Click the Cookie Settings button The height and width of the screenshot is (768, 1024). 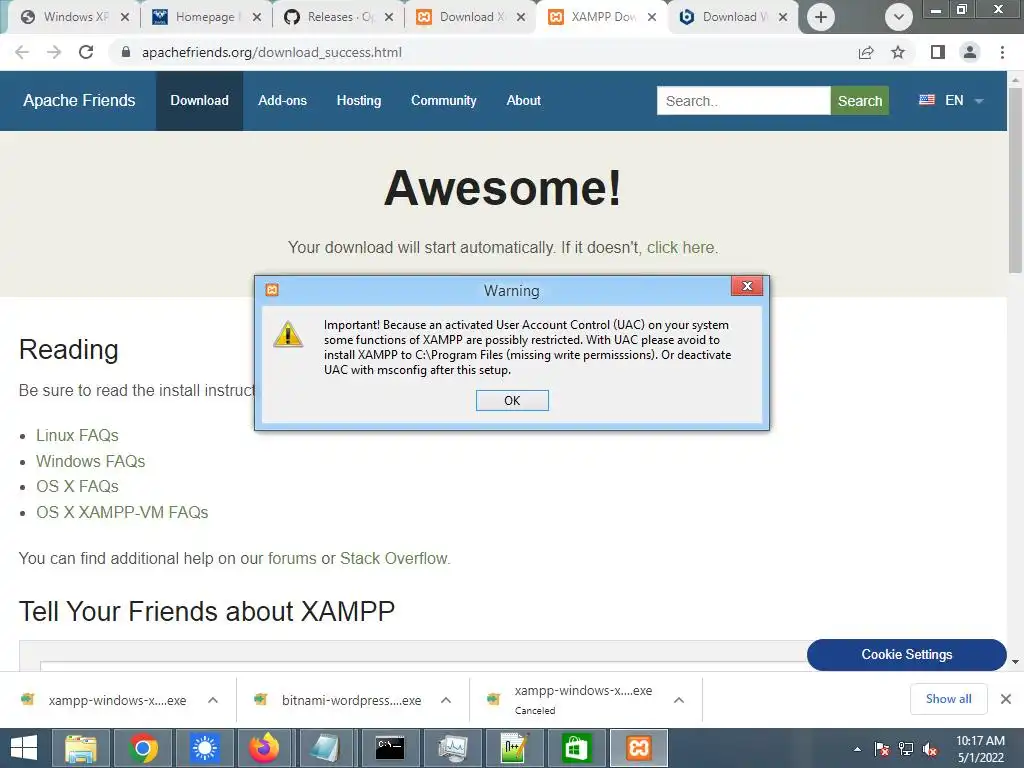[x=906, y=654]
